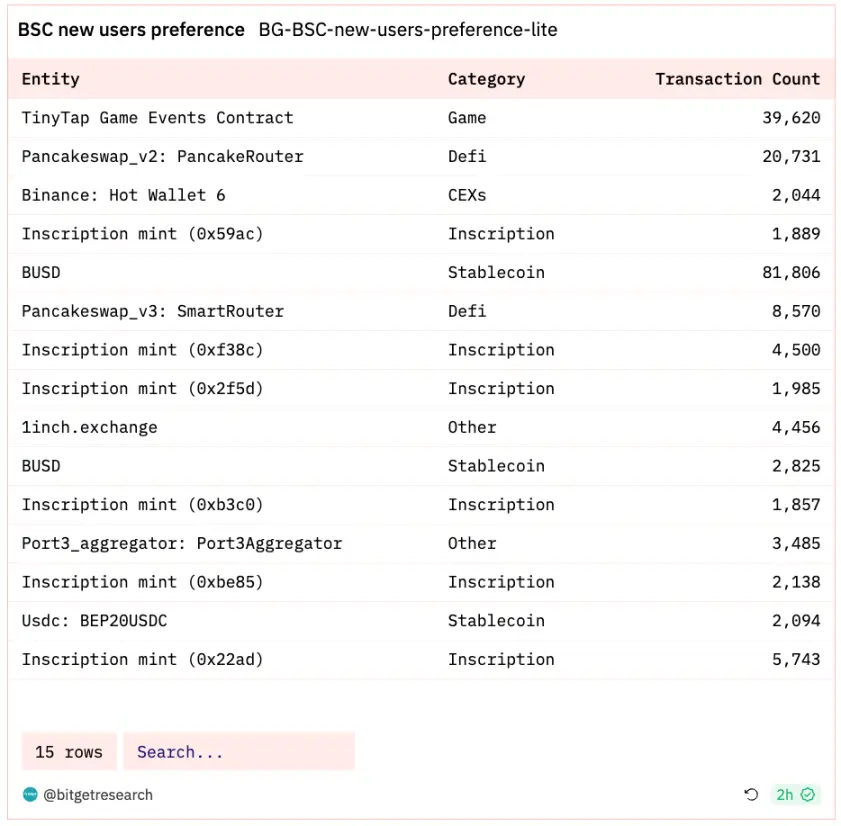Select the 1inch.exchange entity cell
The height and width of the screenshot is (826, 841).
tap(90, 427)
